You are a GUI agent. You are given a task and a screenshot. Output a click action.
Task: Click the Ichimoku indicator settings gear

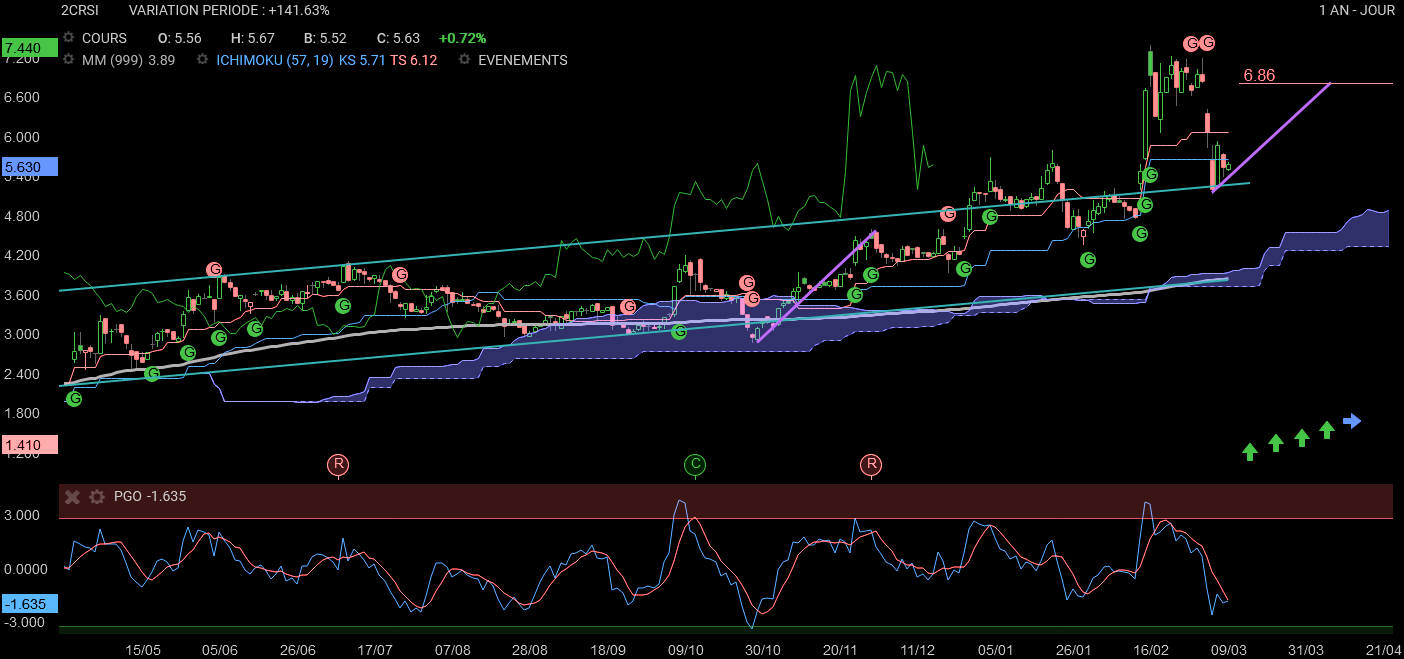click(202, 60)
